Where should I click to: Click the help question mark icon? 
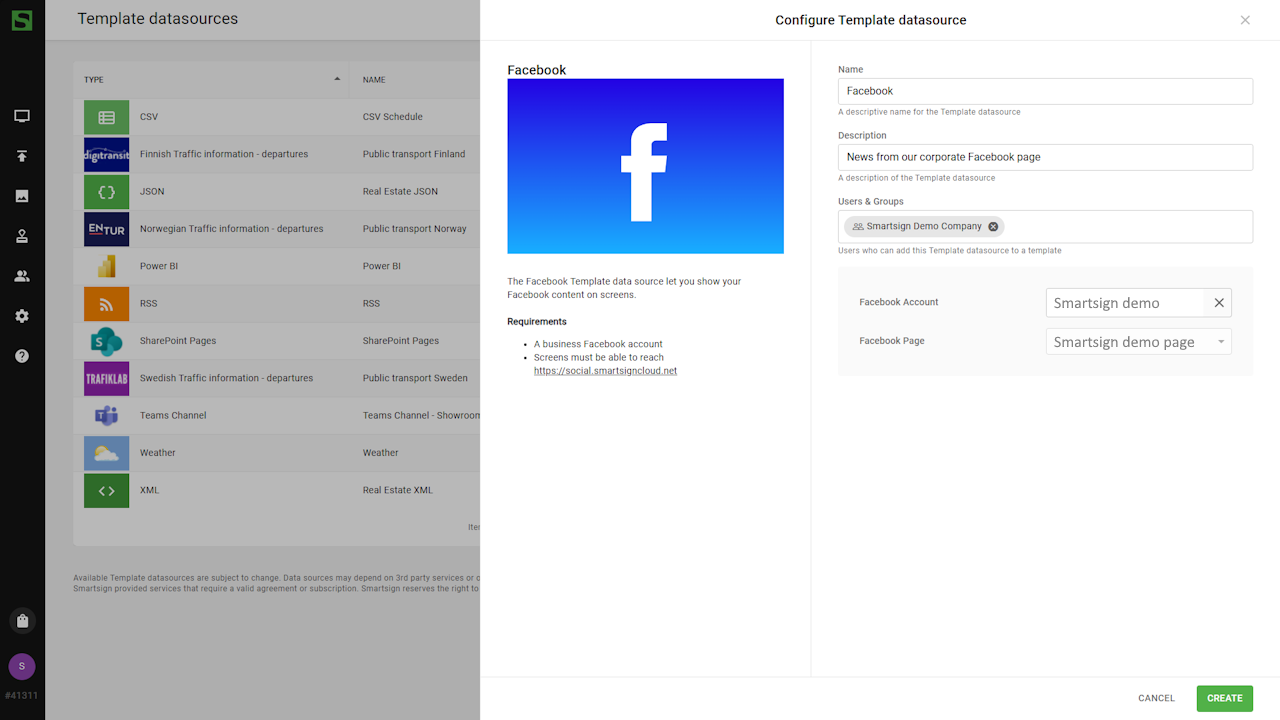pyautogui.click(x=22, y=356)
